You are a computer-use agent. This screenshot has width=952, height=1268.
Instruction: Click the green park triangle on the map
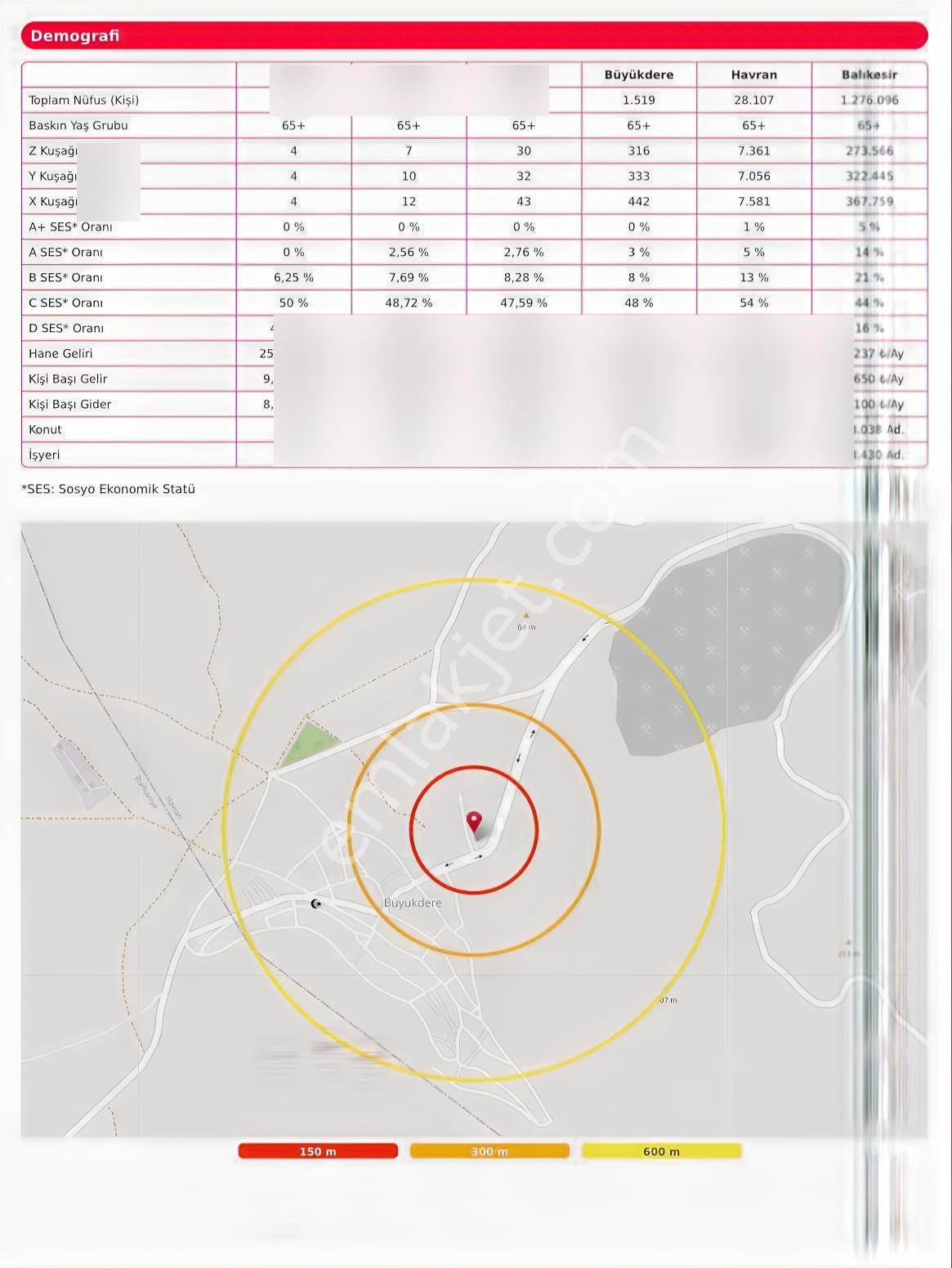pyautogui.click(x=308, y=745)
